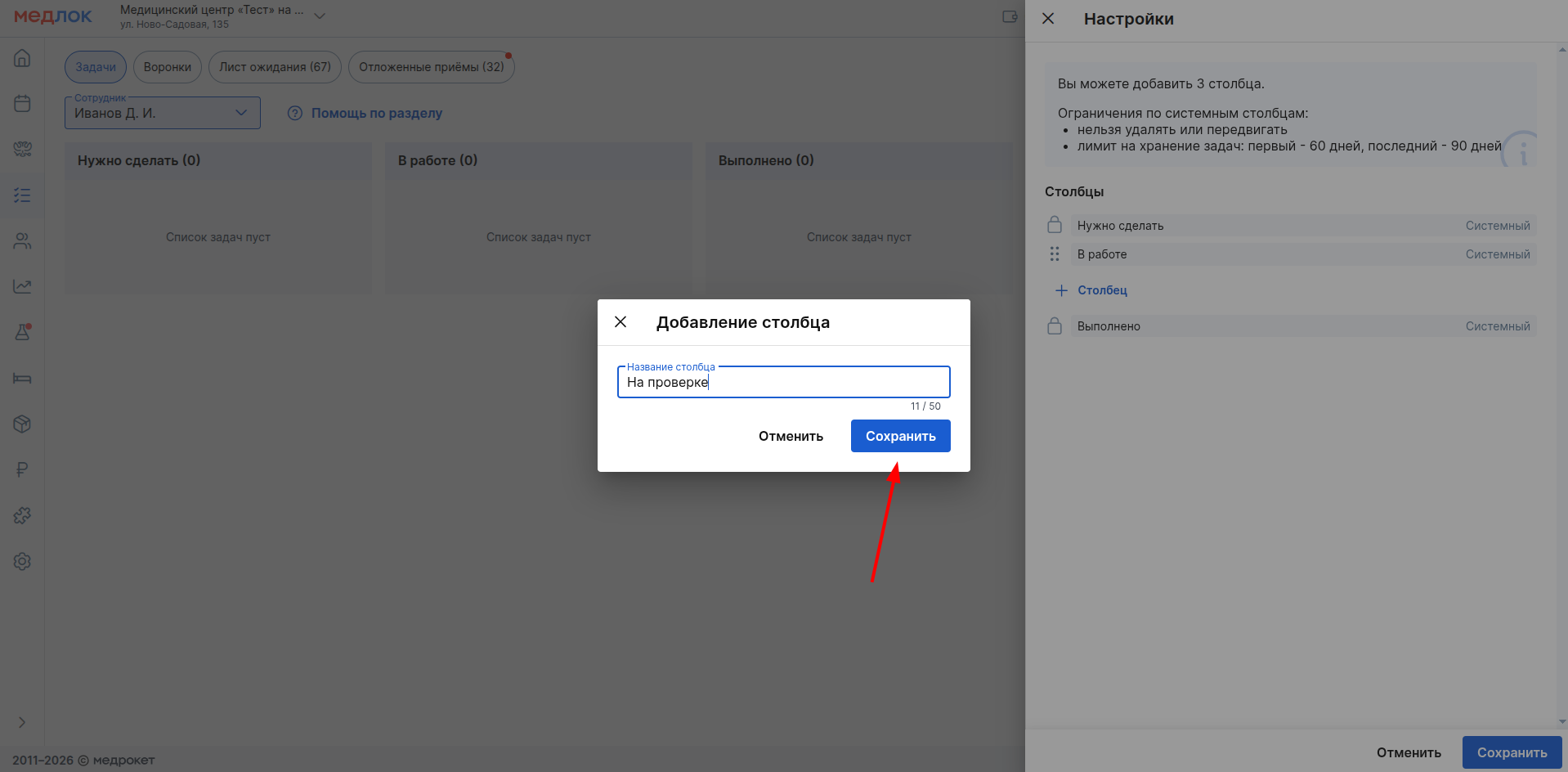
Task: Click the 'Название столбца' input field
Action: point(783,383)
